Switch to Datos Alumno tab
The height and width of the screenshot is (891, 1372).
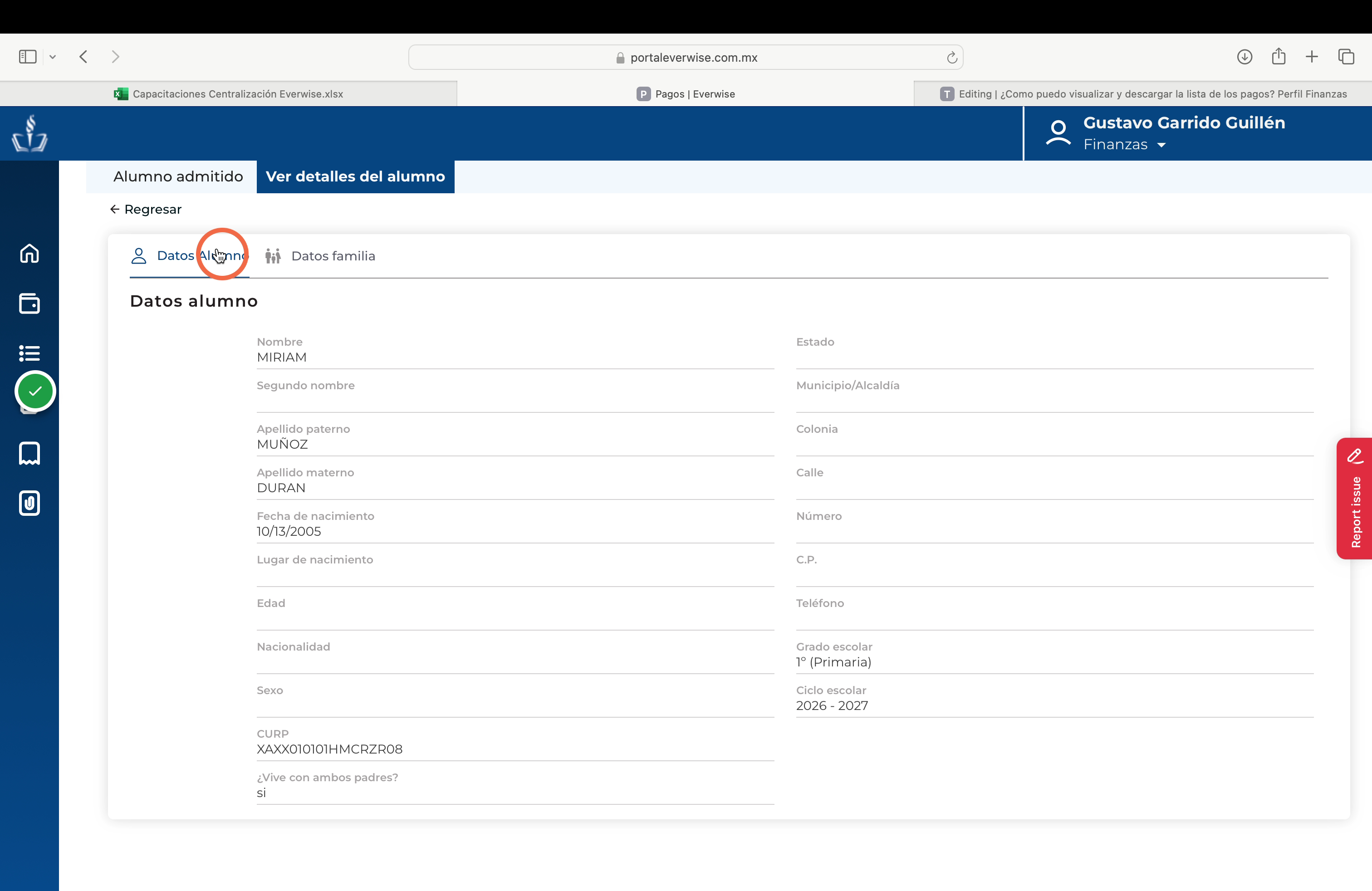click(x=190, y=256)
